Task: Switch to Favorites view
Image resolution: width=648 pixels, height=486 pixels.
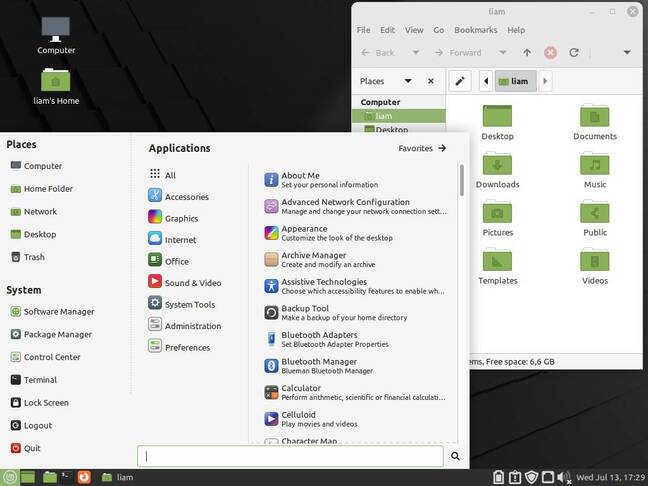Action: click(422, 148)
